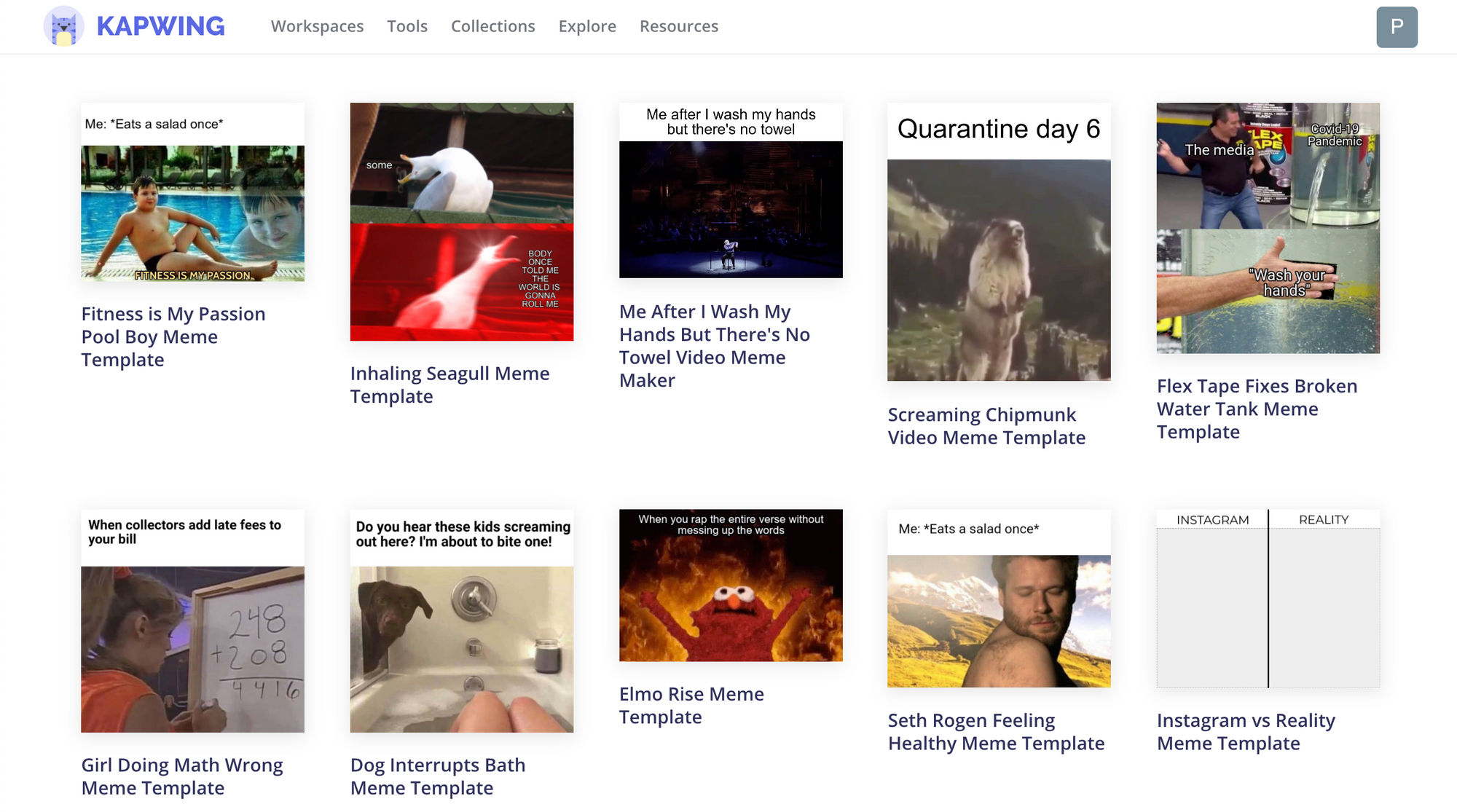This screenshot has width=1457, height=812.
Task: Open the Collections menu
Action: [492, 26]
